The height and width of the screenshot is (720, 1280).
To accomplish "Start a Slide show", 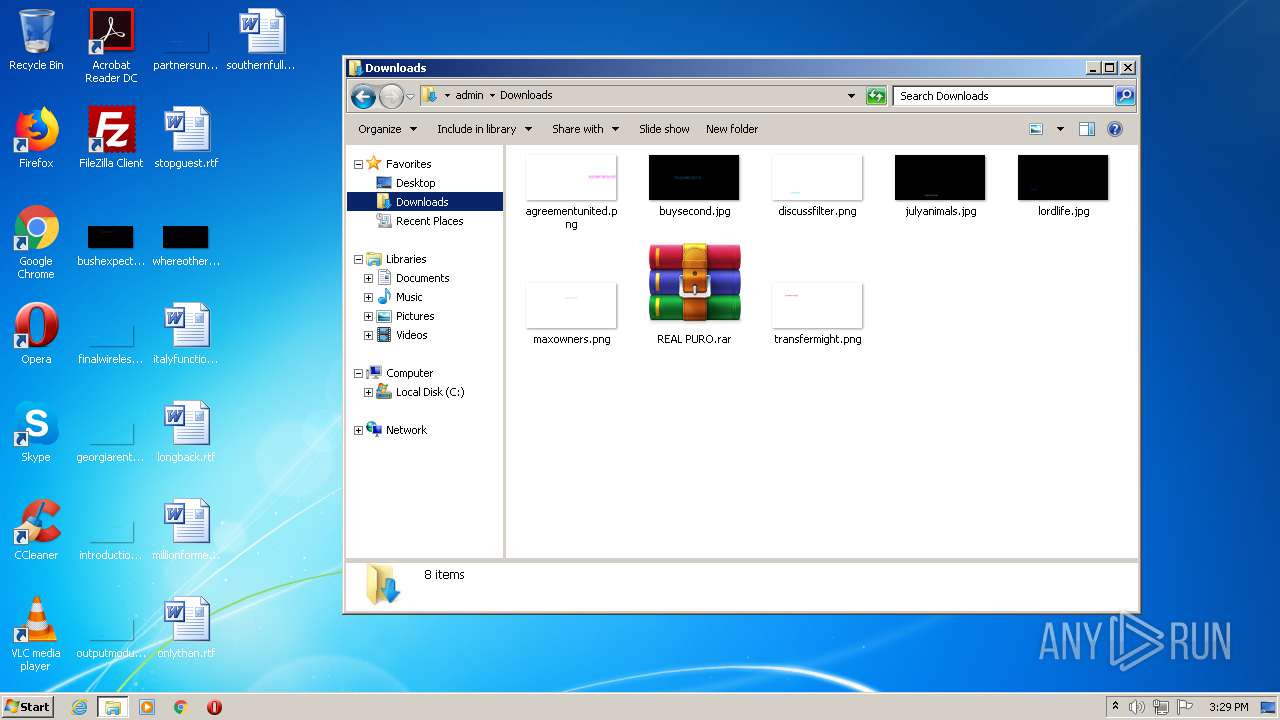I will [x=664, y=129].
